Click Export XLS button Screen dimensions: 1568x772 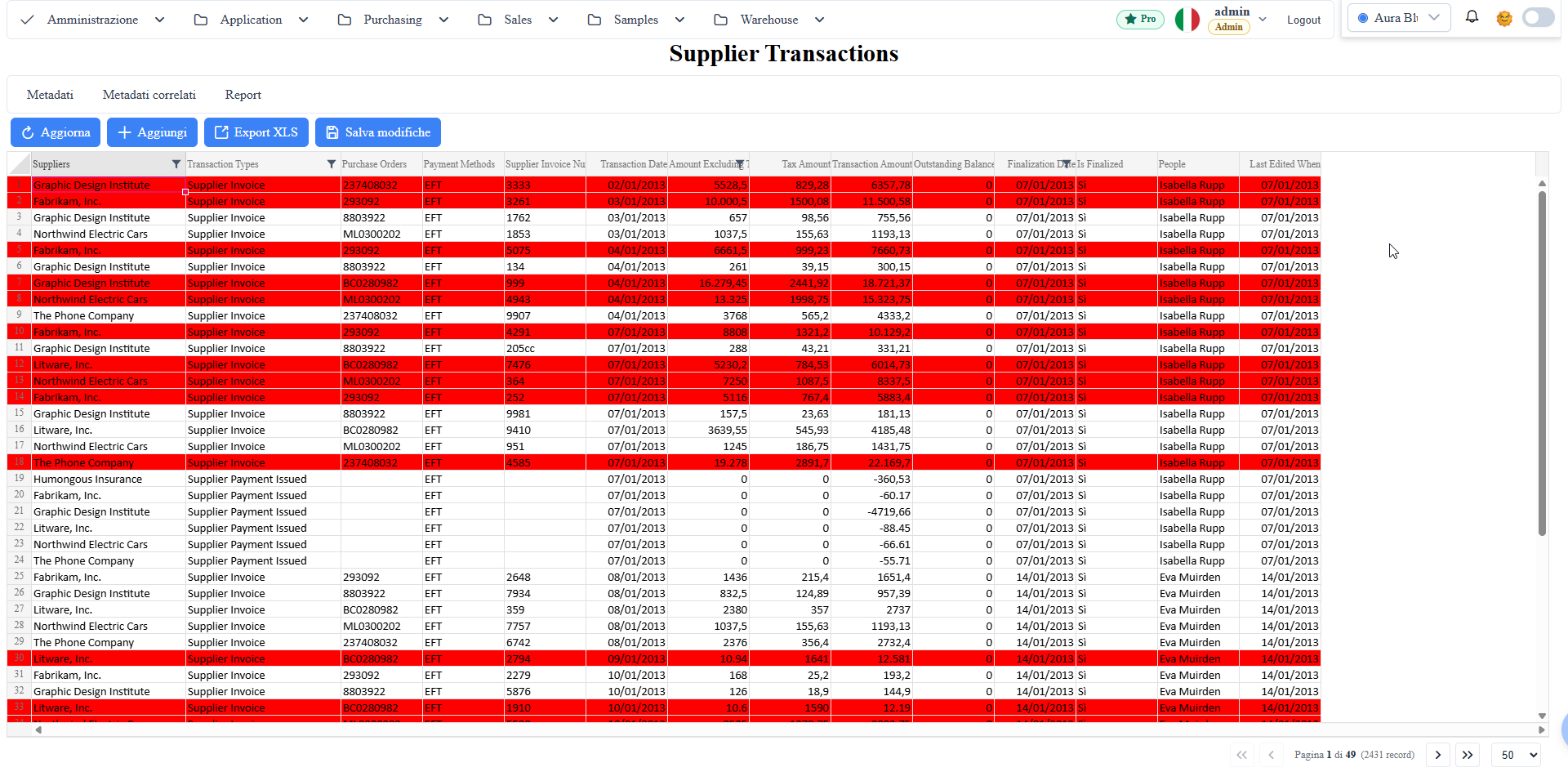point(256,132)
